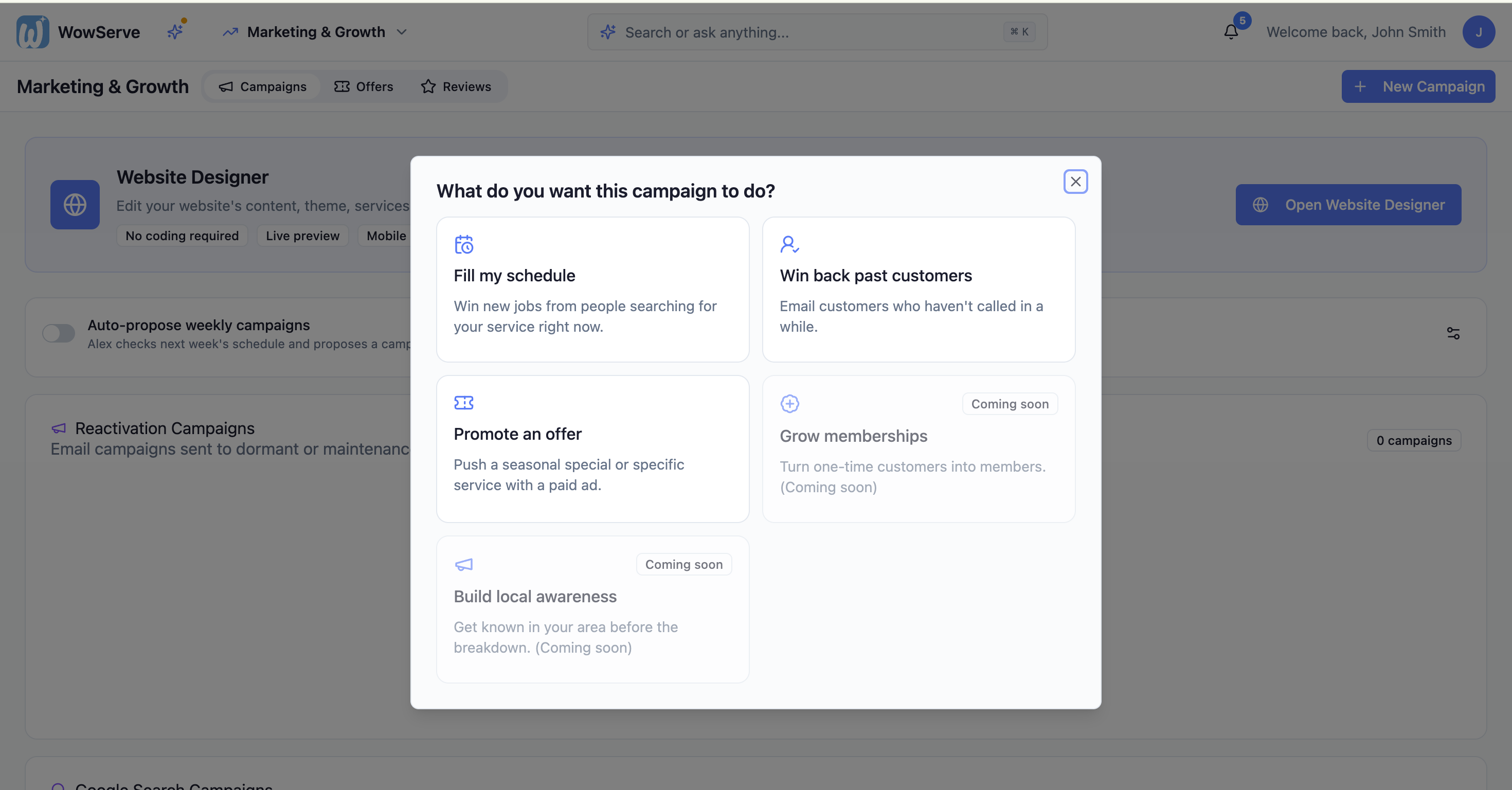Toggle Auto-propose weekly campaigns switch
Viewport: 1512px width, 790px height.
pyautogui.click(x=59, y=333)
